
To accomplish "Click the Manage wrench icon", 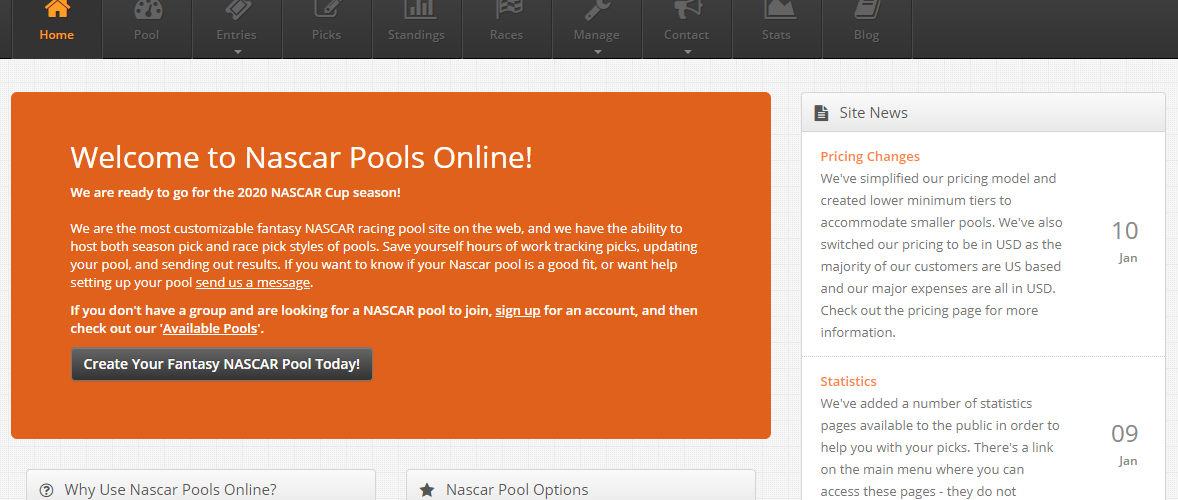I will 597,8.
